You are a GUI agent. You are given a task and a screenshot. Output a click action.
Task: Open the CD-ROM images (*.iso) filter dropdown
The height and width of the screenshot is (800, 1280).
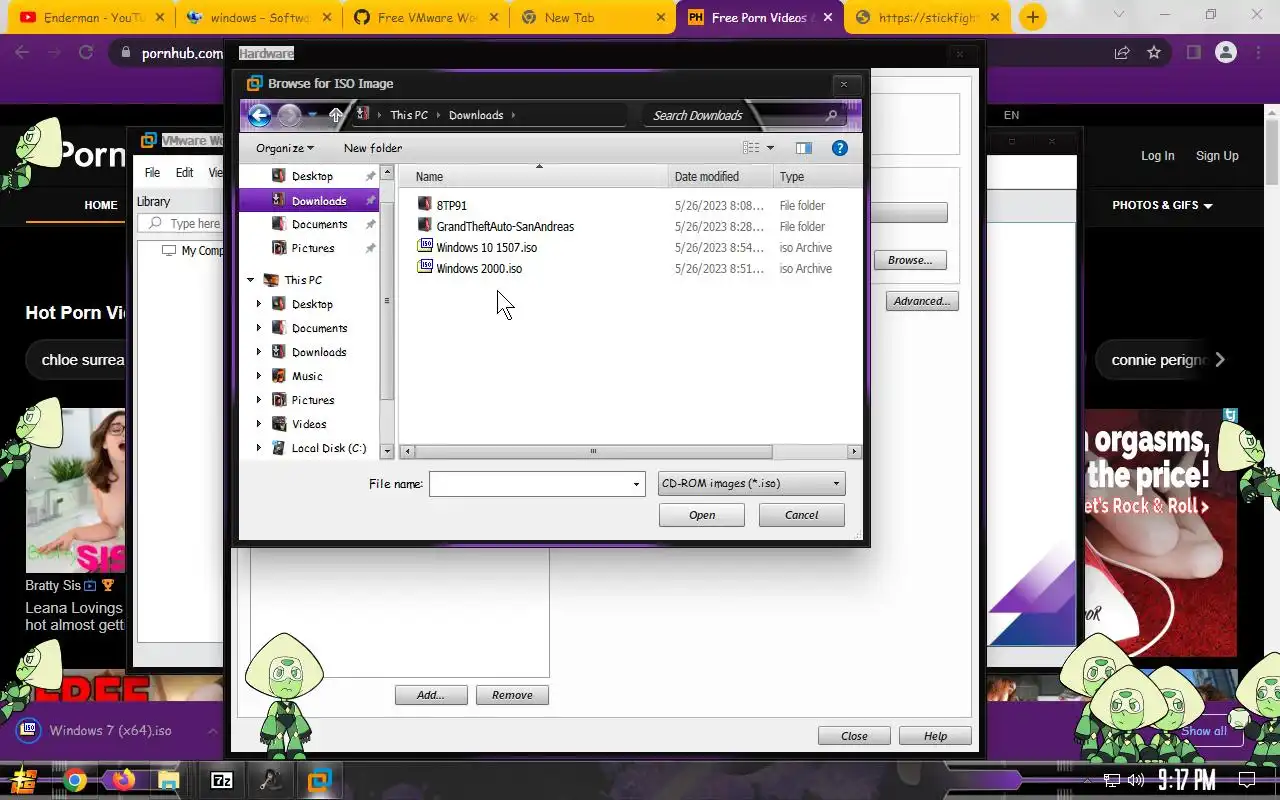click(x=752, y=484)
